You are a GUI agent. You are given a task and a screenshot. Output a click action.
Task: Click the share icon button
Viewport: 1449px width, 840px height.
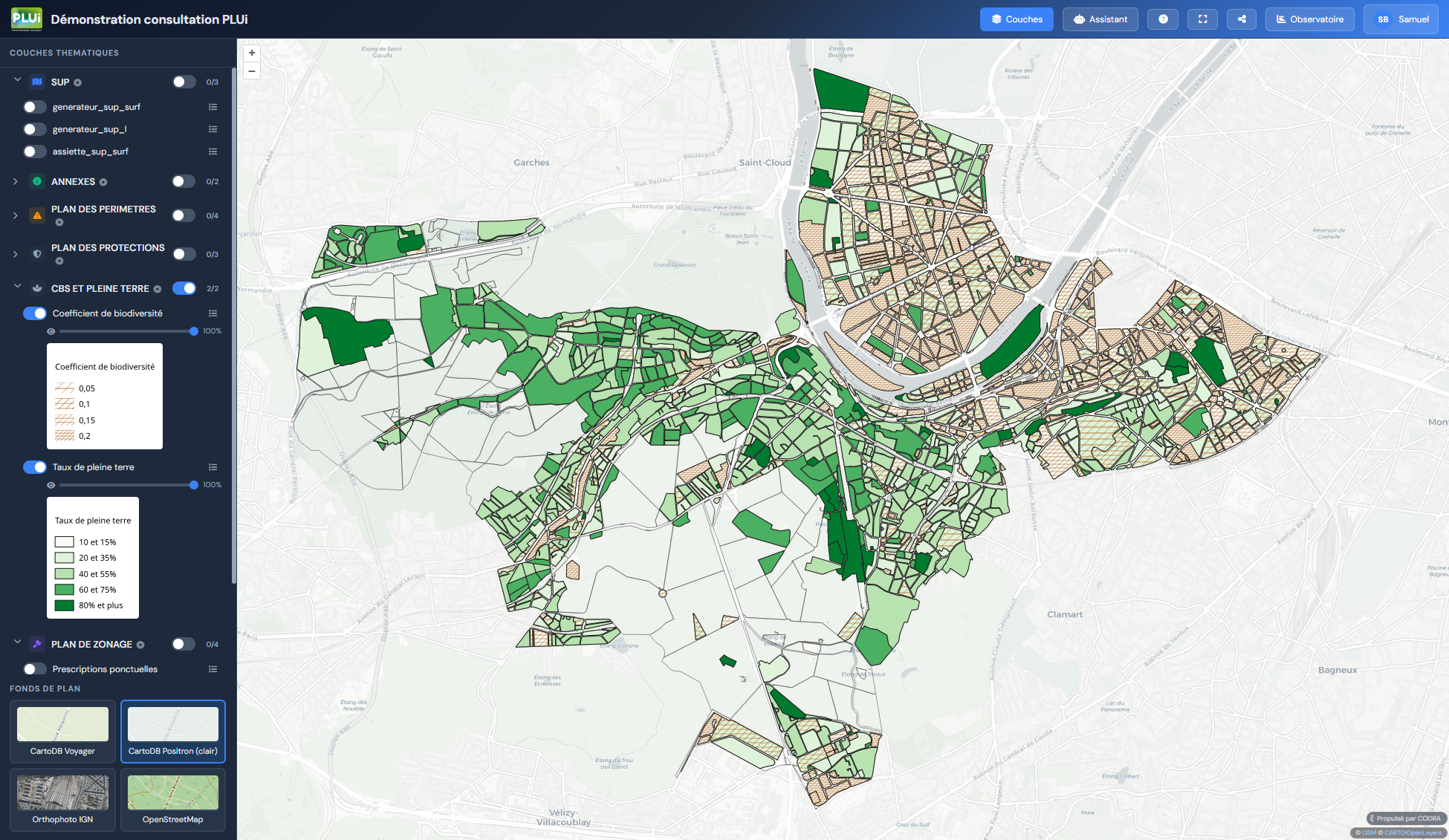tap(1242, 19)
